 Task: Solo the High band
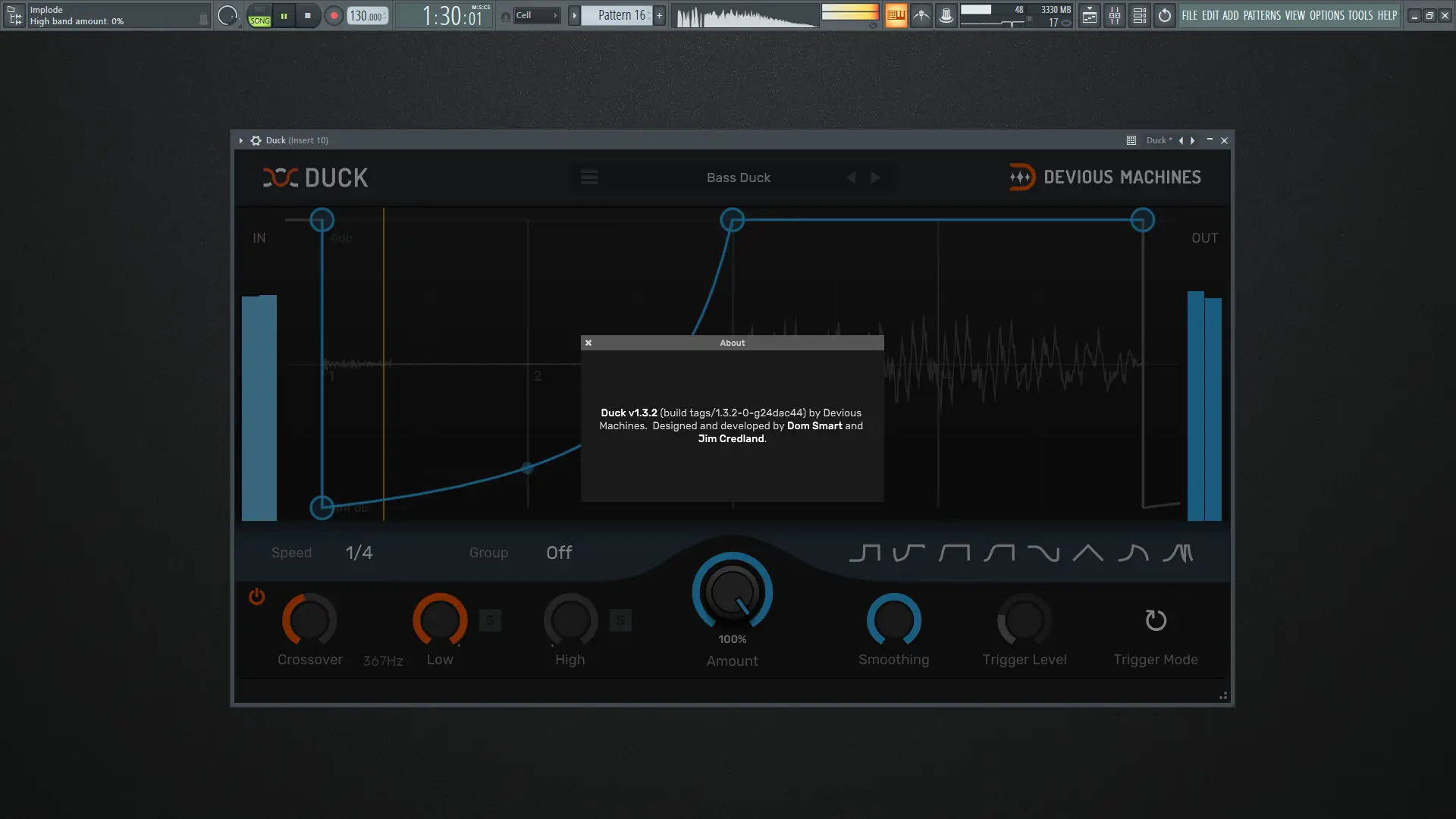620,620
